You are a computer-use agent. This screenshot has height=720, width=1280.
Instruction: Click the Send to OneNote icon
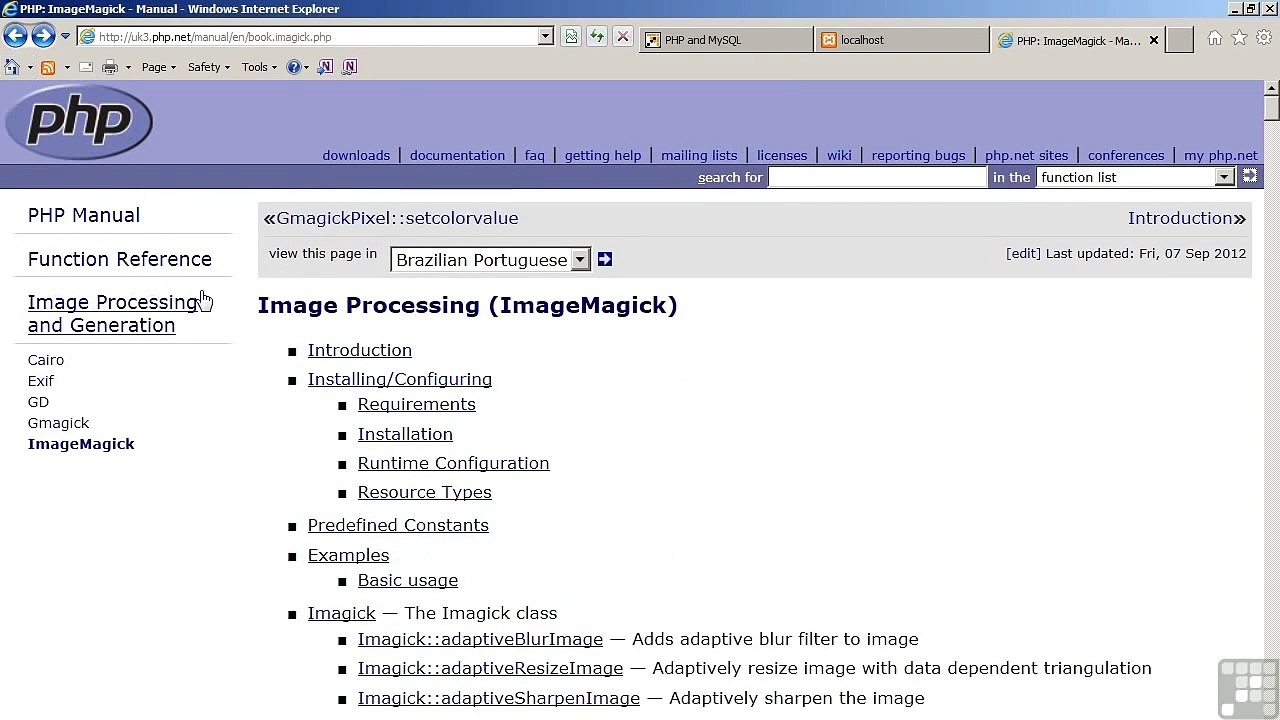coord(325,67)
